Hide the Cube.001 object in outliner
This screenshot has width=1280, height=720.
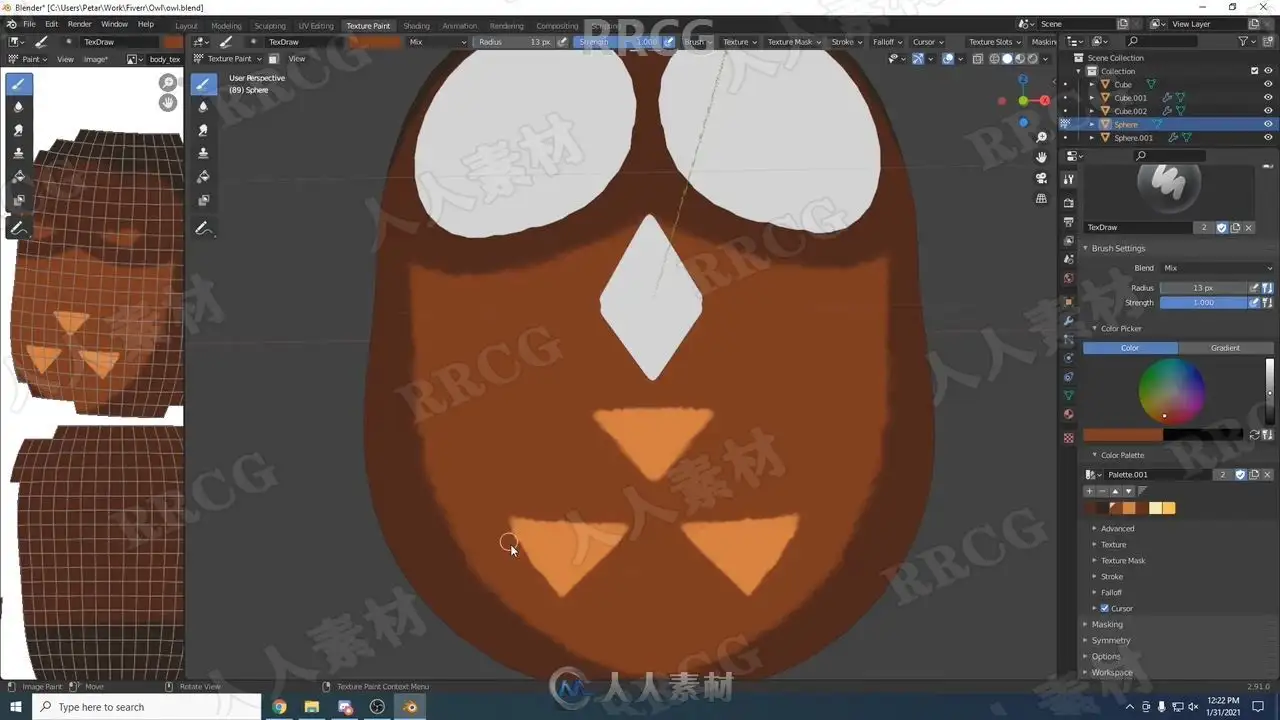pos(1268,98)
